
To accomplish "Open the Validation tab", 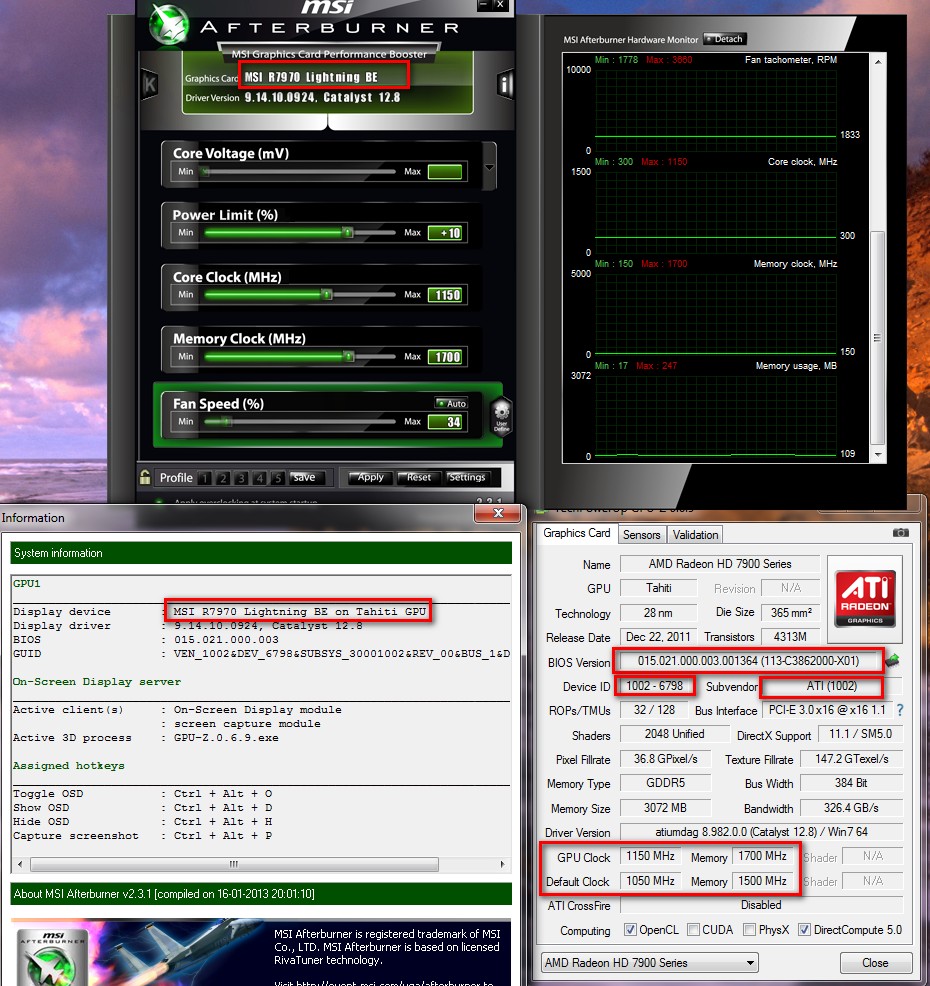I will [x=695, y=534].
